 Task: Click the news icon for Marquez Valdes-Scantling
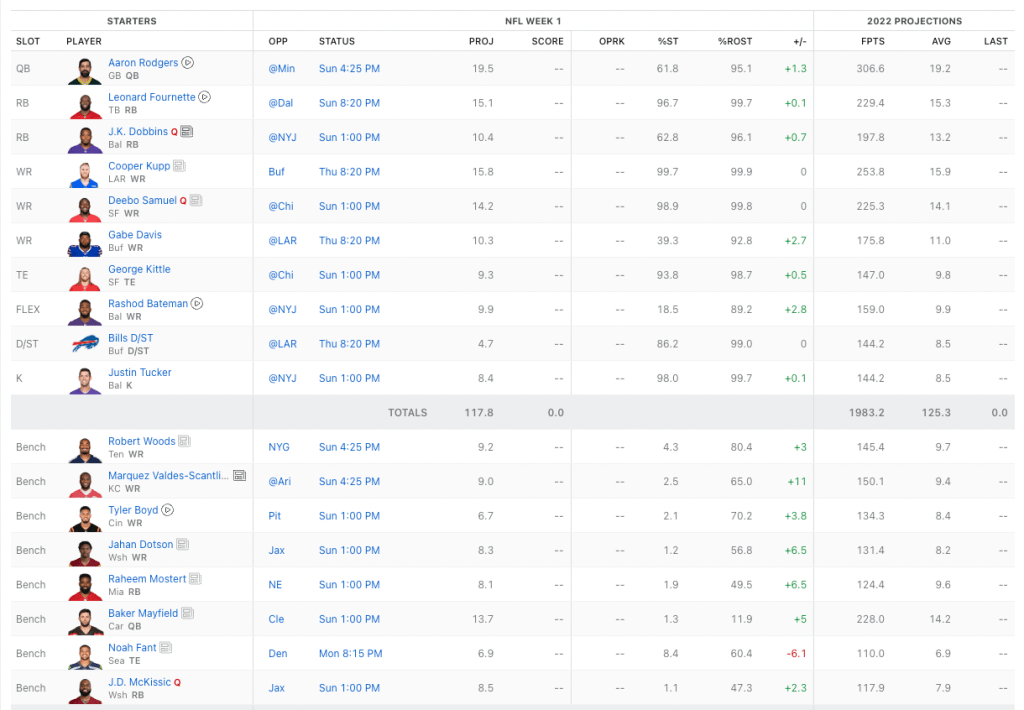click(240, 476)
